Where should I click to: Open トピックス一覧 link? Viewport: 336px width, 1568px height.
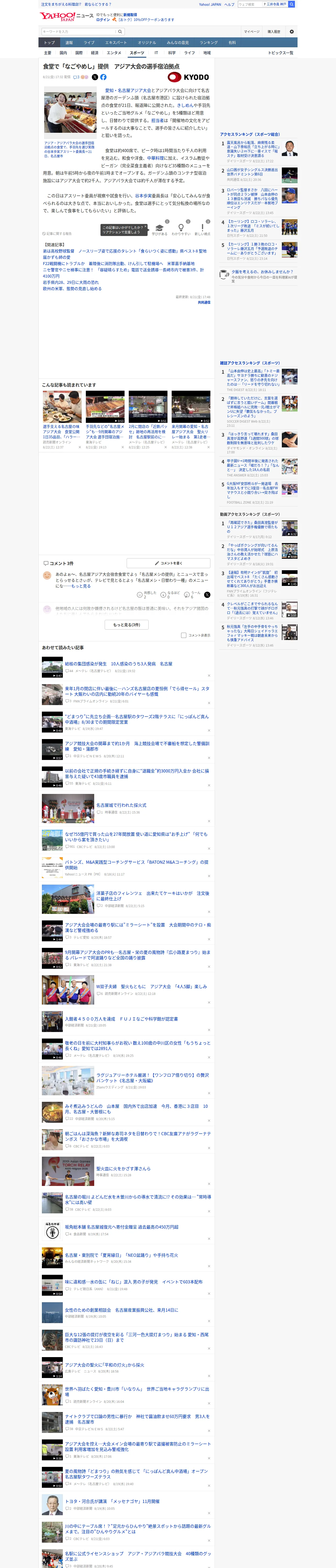[281, 53]
